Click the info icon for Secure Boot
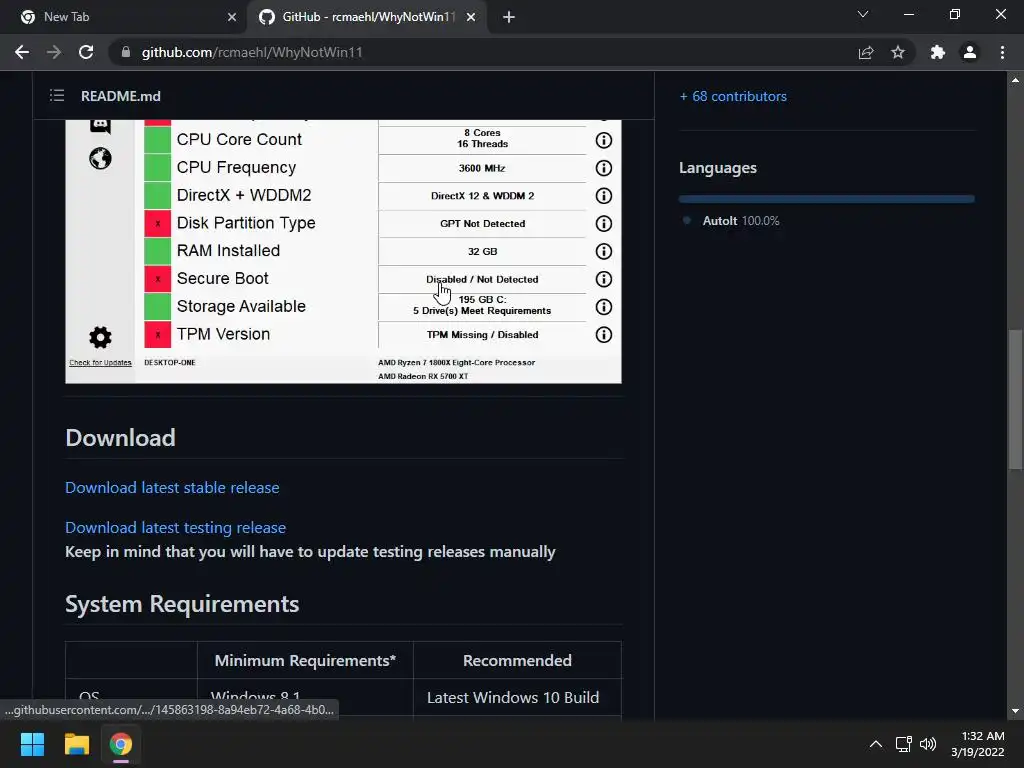 pos(603,279)
